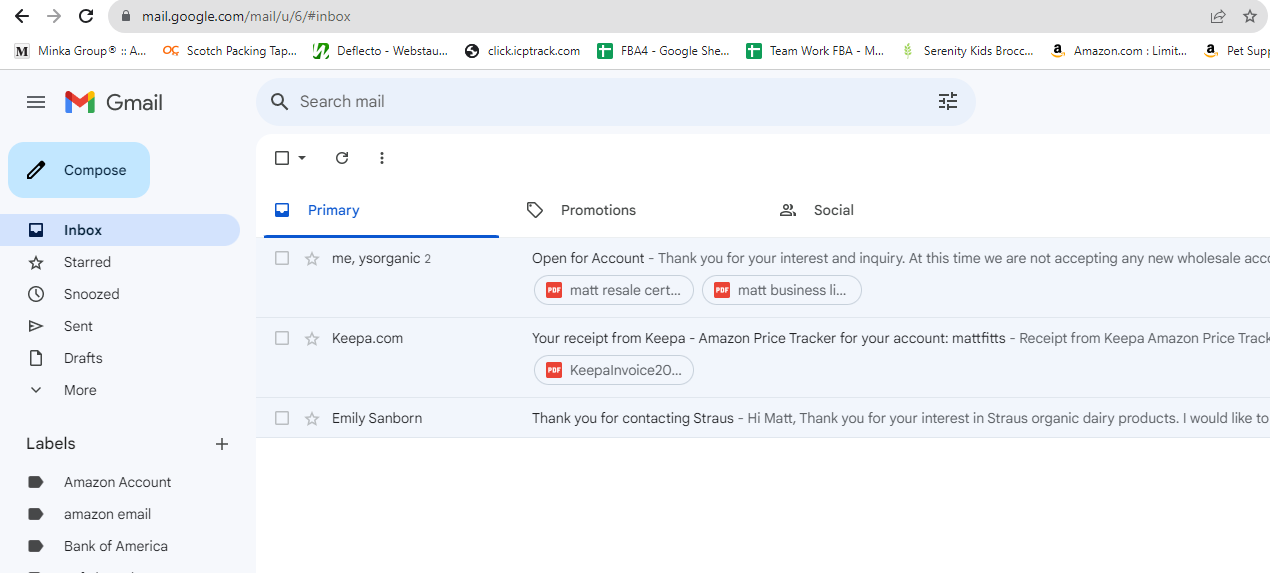Open Serenity Kids Broccoli bookmark
Viewport: 1270px width, 573px height.
click(968, 51)
